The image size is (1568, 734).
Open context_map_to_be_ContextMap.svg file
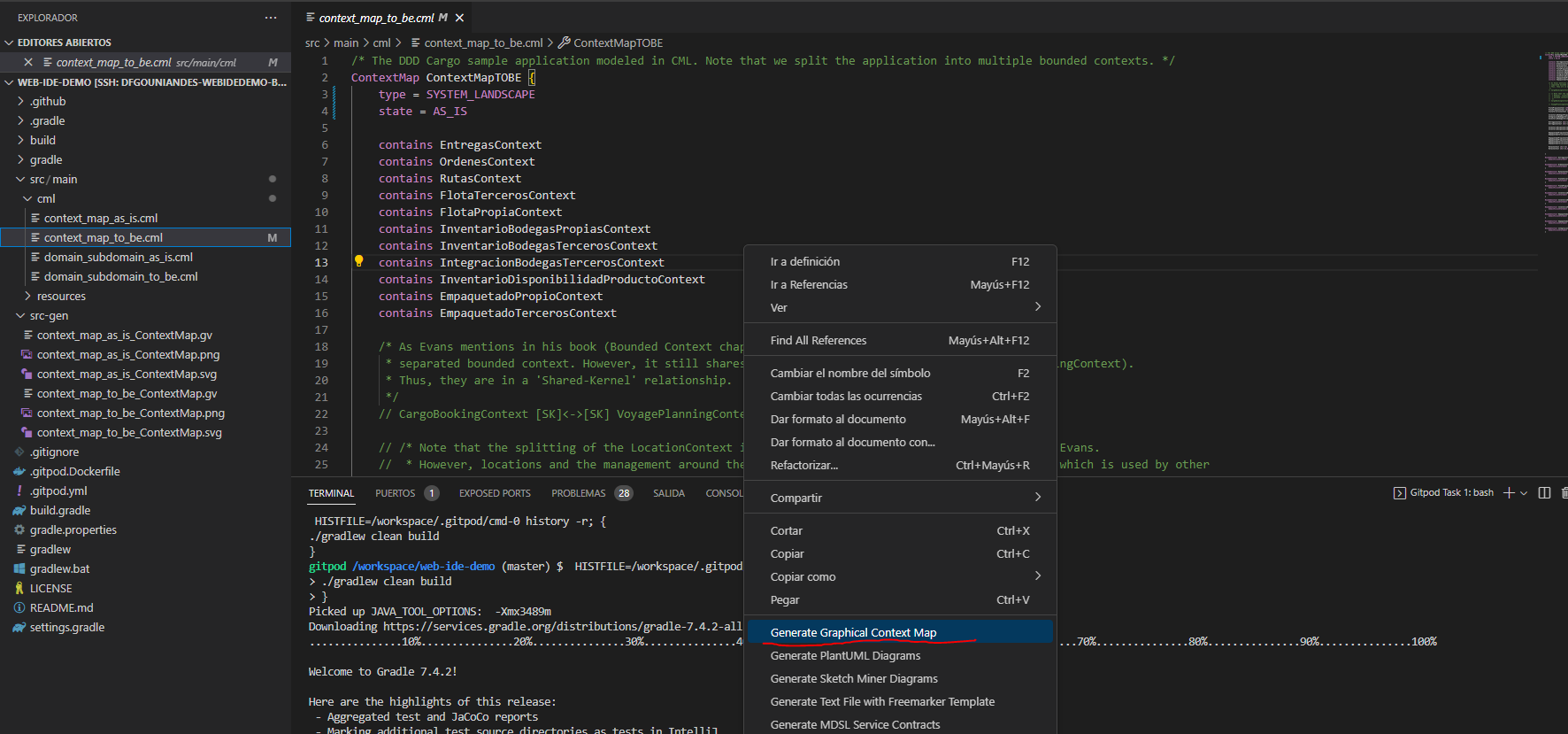tap(129, 432)
